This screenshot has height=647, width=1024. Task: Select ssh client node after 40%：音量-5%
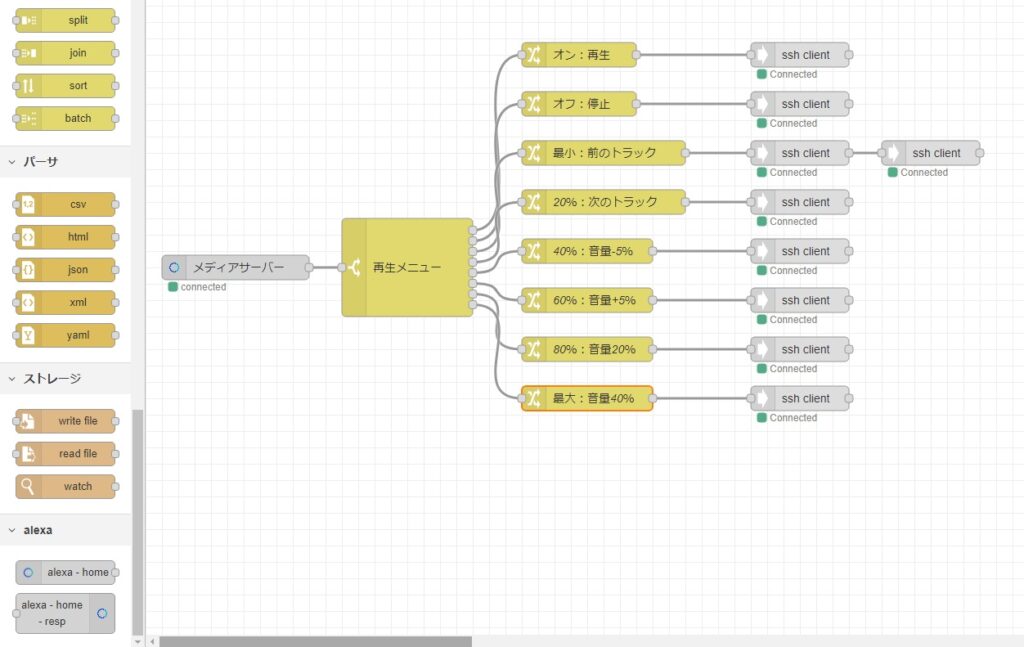[800, 251]
